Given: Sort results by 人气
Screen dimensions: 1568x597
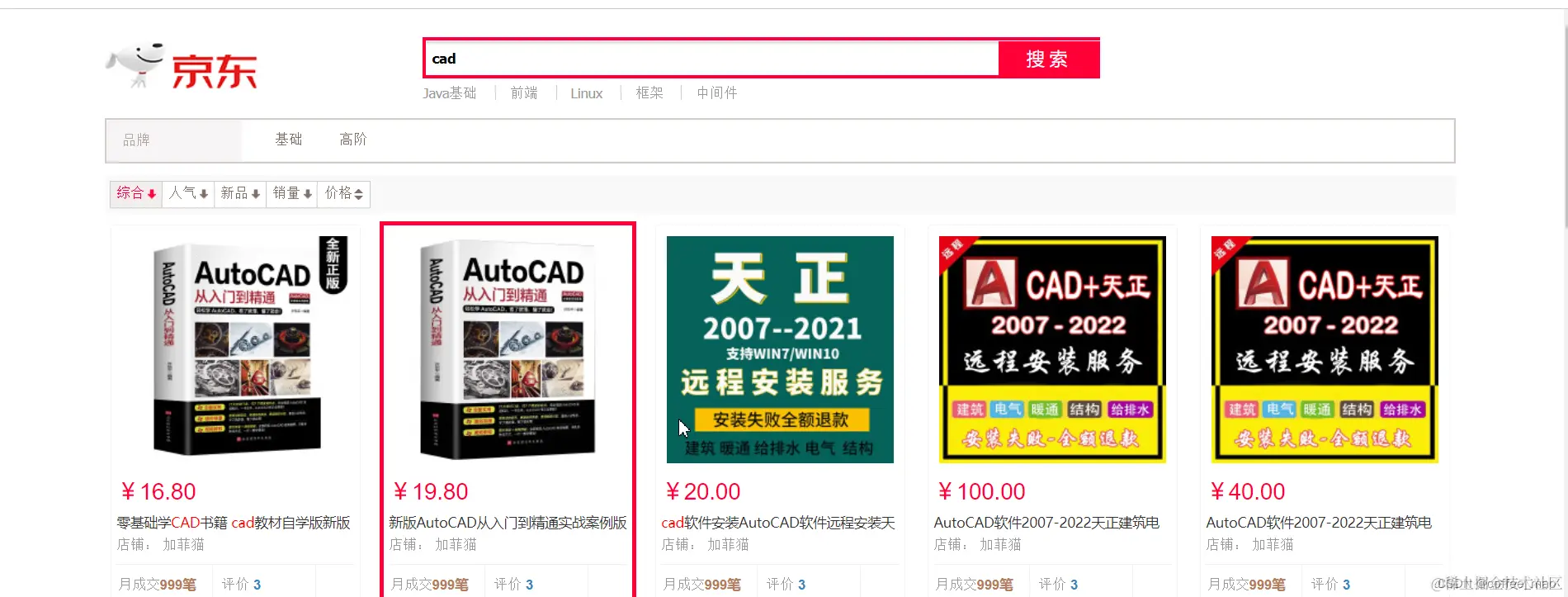Looking at the screenshot, I should (x=188, y=193).
